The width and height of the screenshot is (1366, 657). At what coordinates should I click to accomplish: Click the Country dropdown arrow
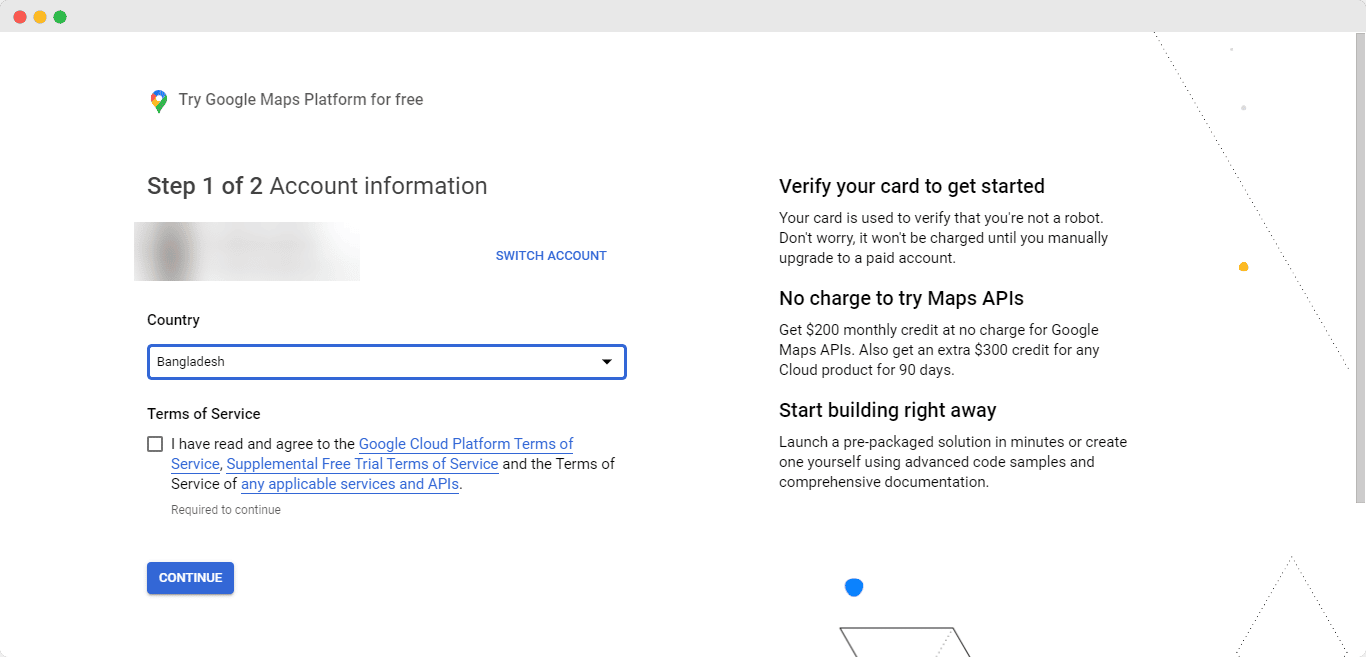coord(606,362)
